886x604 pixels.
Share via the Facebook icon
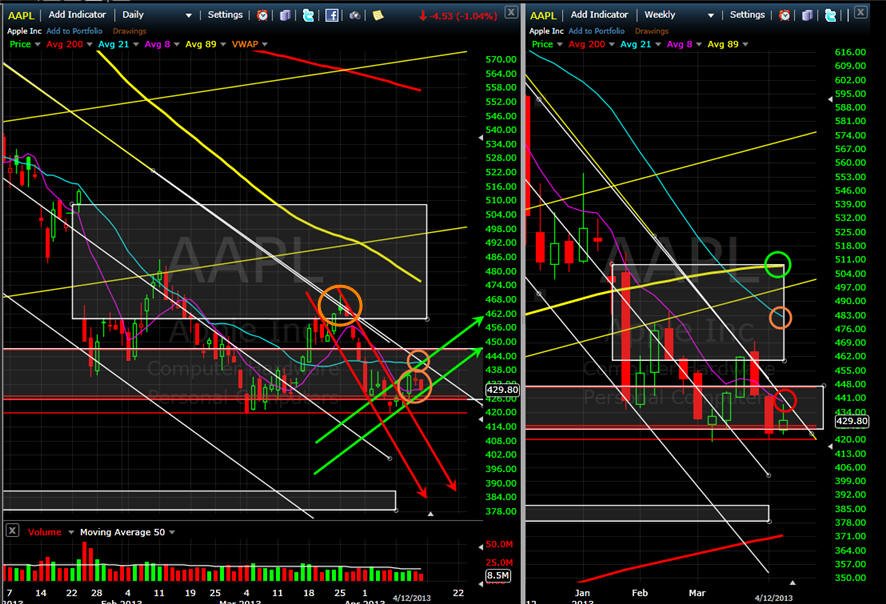pyautogui.click(x=332, y=15)
